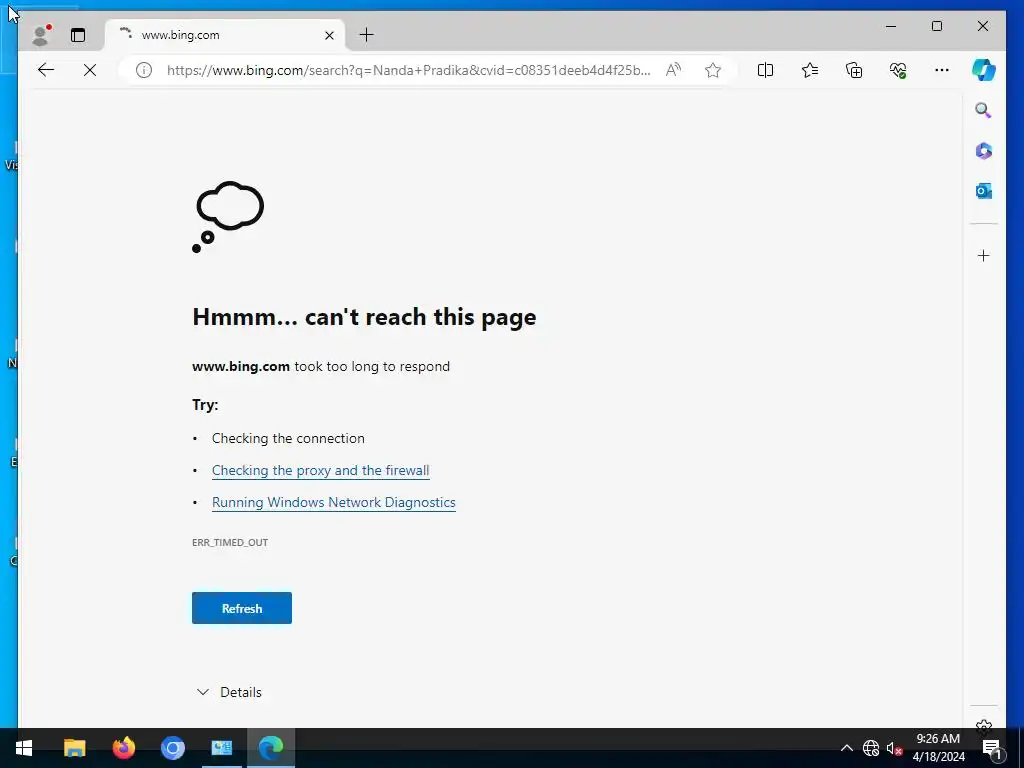
Task: Open muted volume tray icon
Action: click(x=894, y=748)
